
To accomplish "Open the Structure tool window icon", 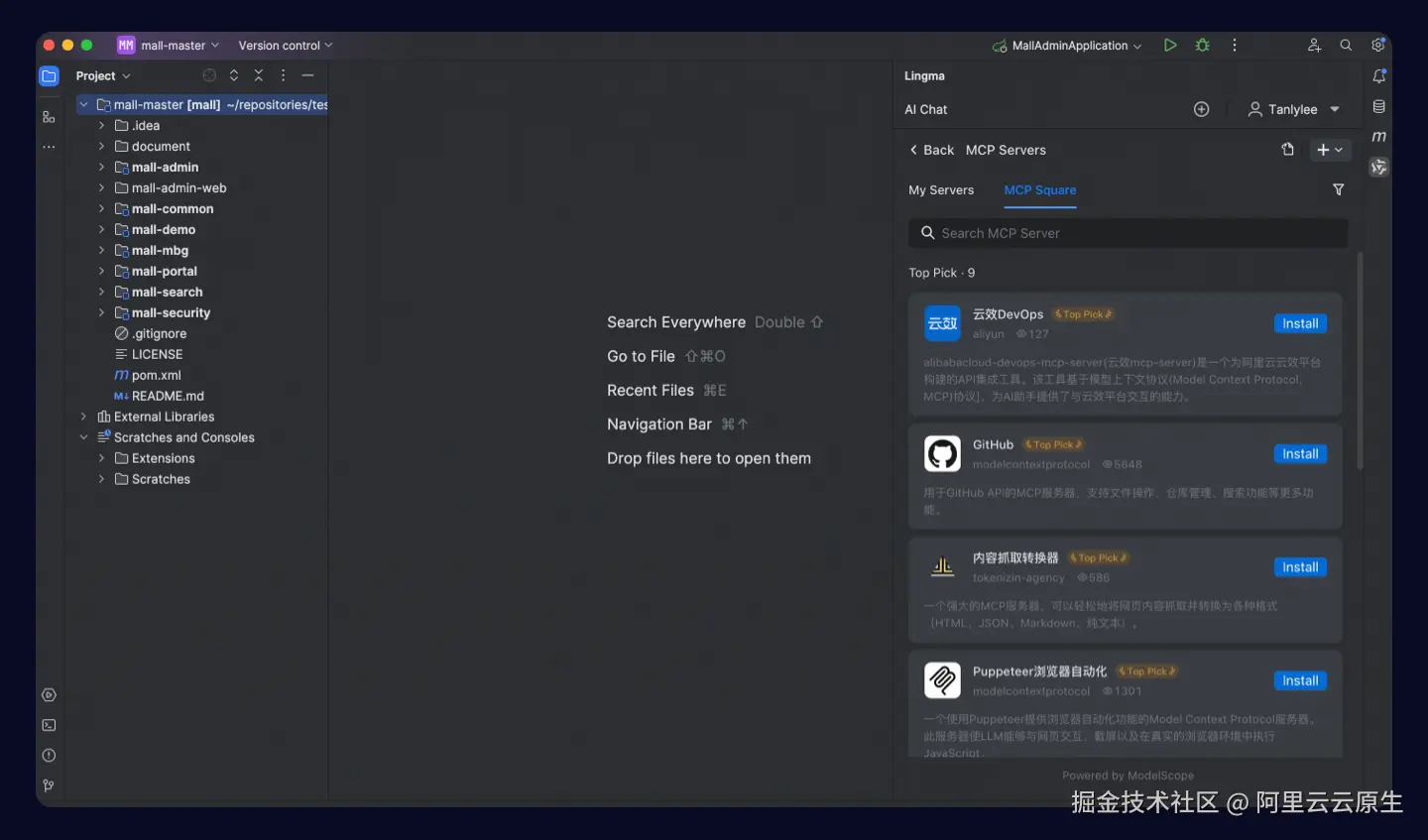I will [49, 117].
